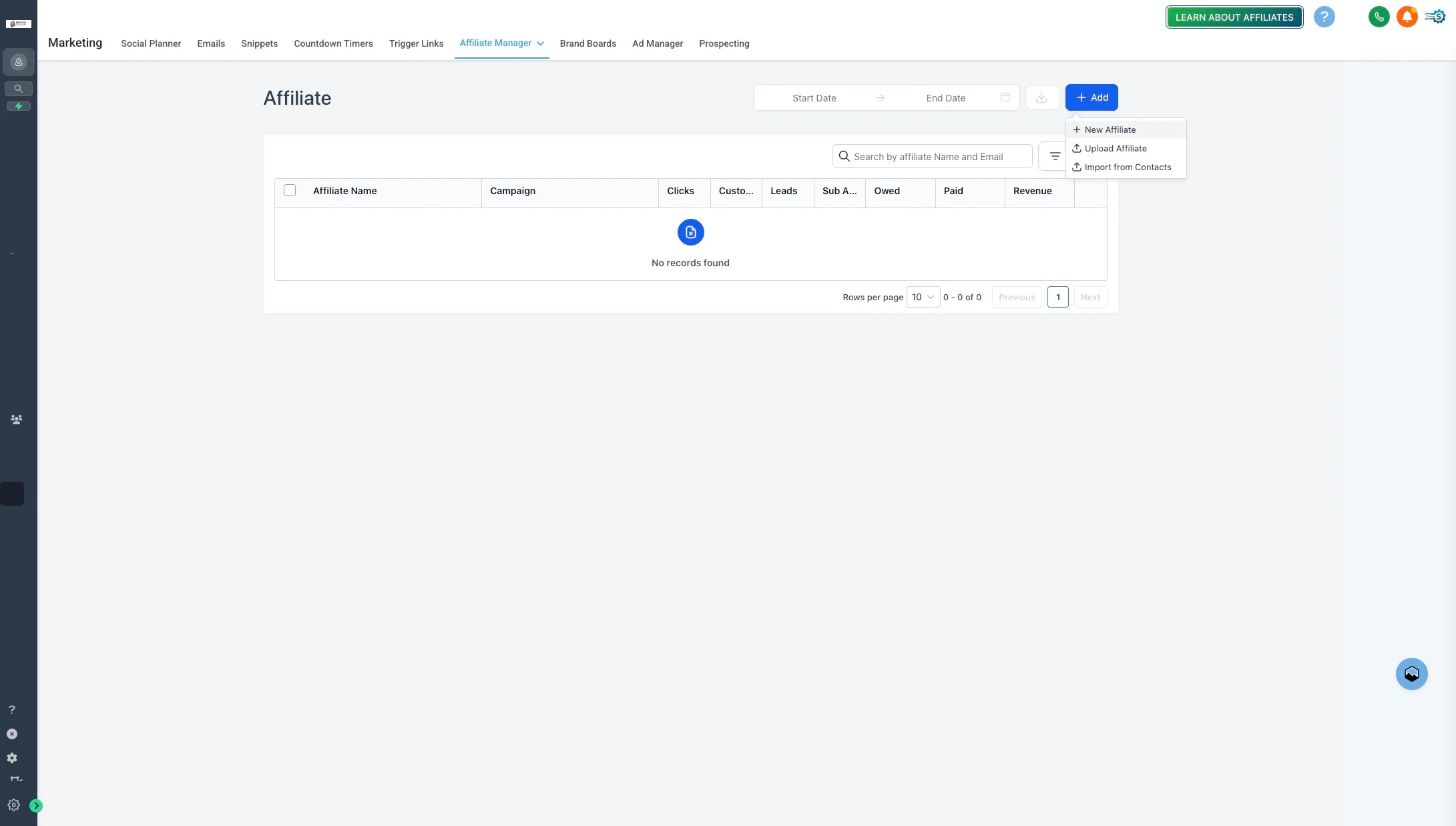Screen dimensions: 1456x826
Task: Open the Brand Boards tab
Action: 587,43
